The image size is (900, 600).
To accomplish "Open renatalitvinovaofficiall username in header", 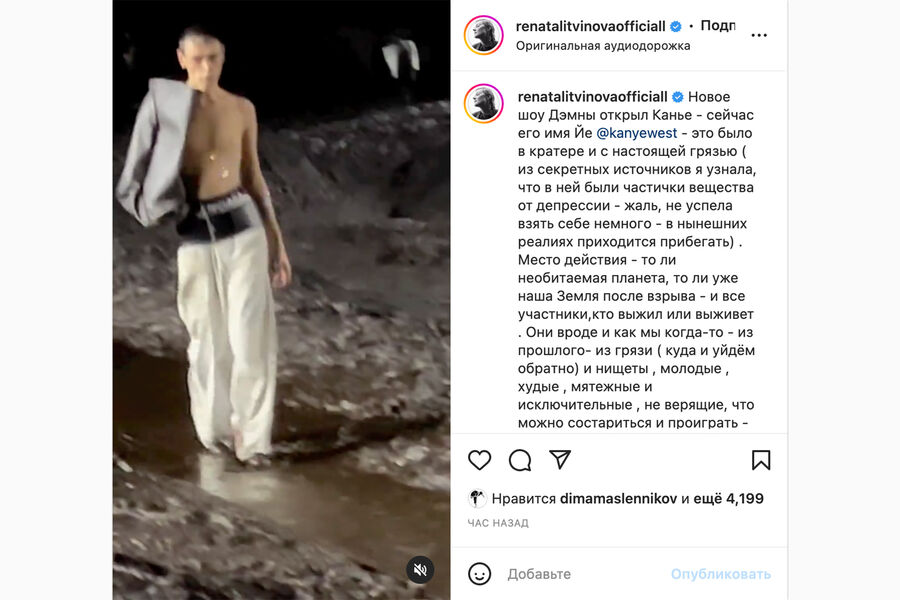I will (x=591, y=26).
